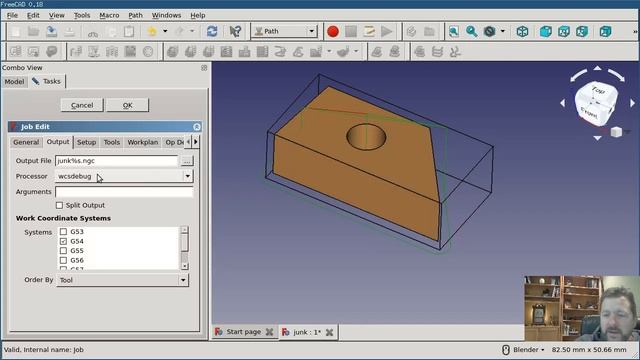Switch to Top view cube icon

click(564, 31)
